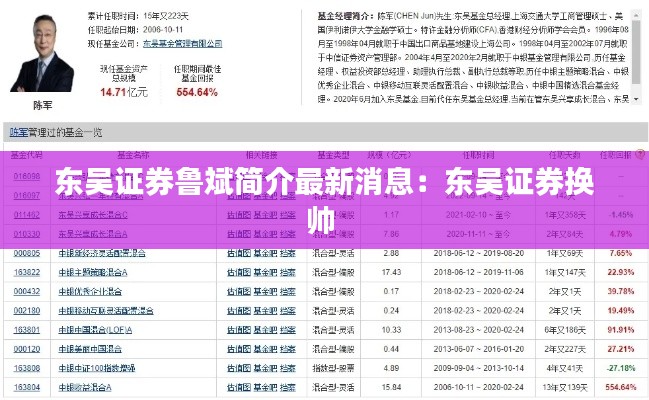Select the 91.91% return value
This screenshot has height=400, width=649.
[x=621, y=330]
